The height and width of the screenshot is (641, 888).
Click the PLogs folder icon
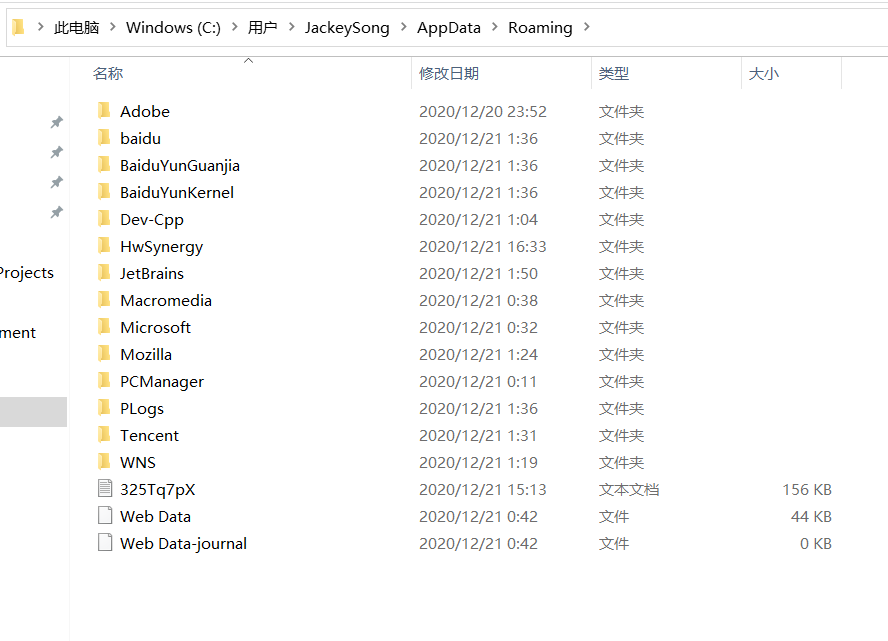tap(104, 408)
